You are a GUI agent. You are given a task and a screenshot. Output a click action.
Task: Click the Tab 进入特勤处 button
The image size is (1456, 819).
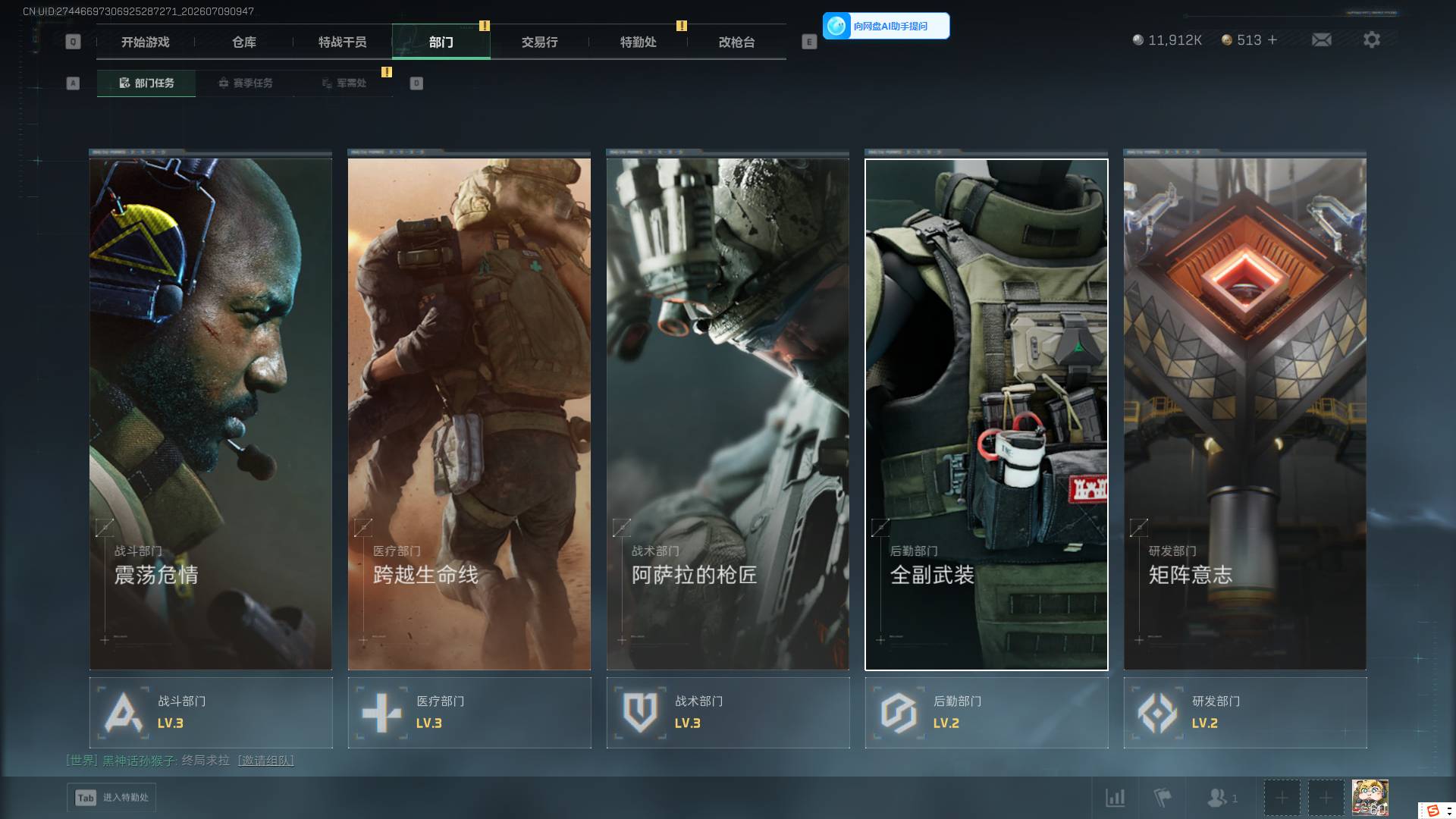(111, 798)
